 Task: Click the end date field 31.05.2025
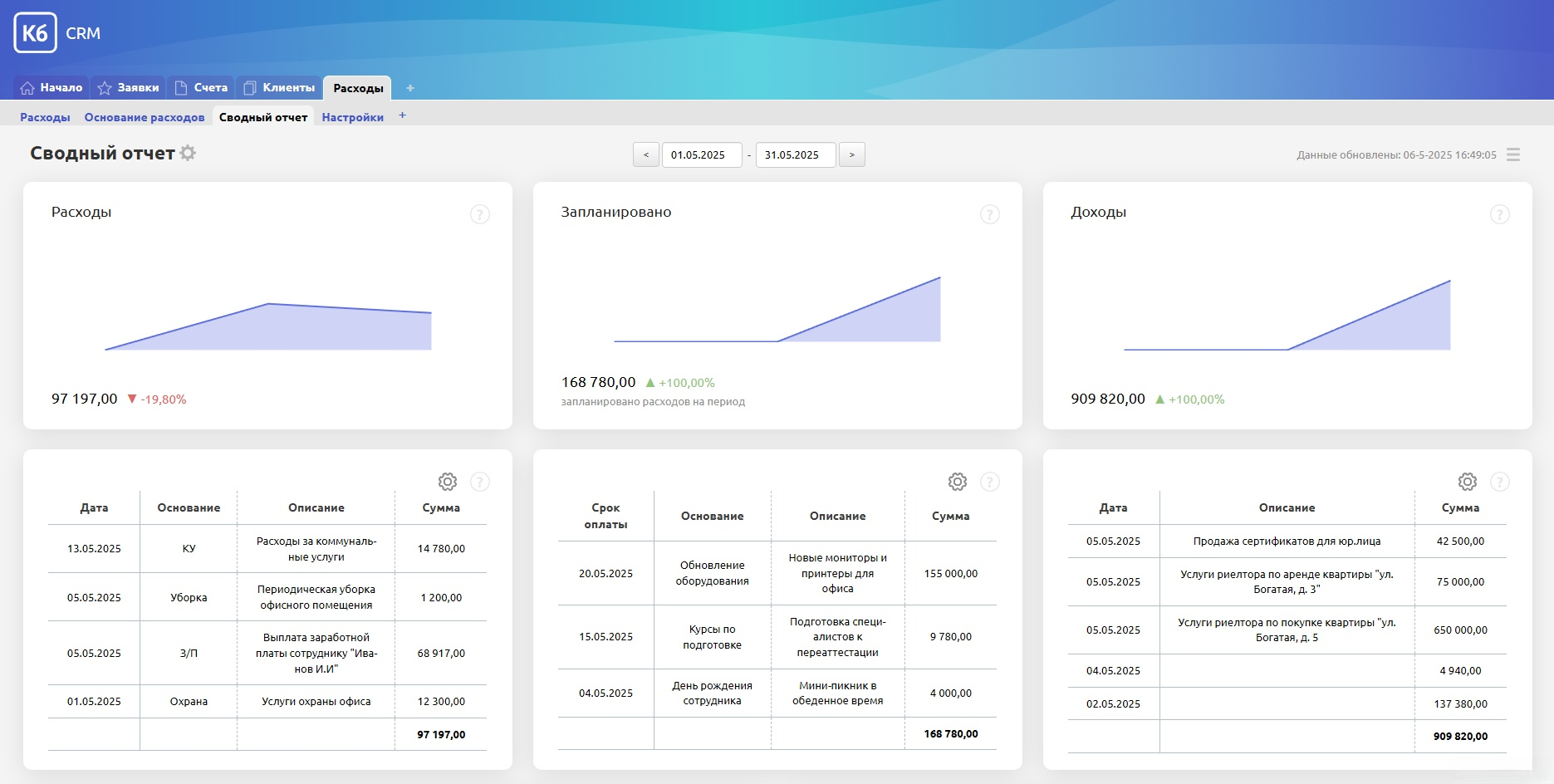click(x=795, y=155)
